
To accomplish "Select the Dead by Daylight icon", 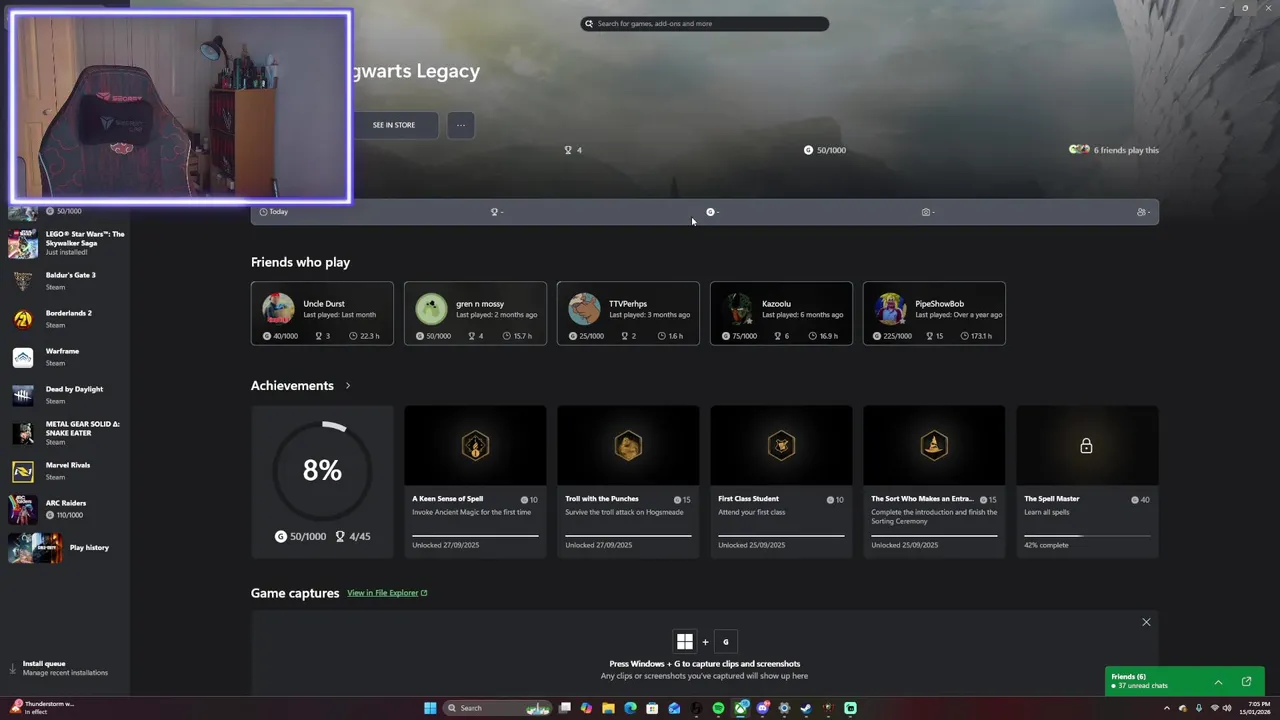I will pos(23,395).
